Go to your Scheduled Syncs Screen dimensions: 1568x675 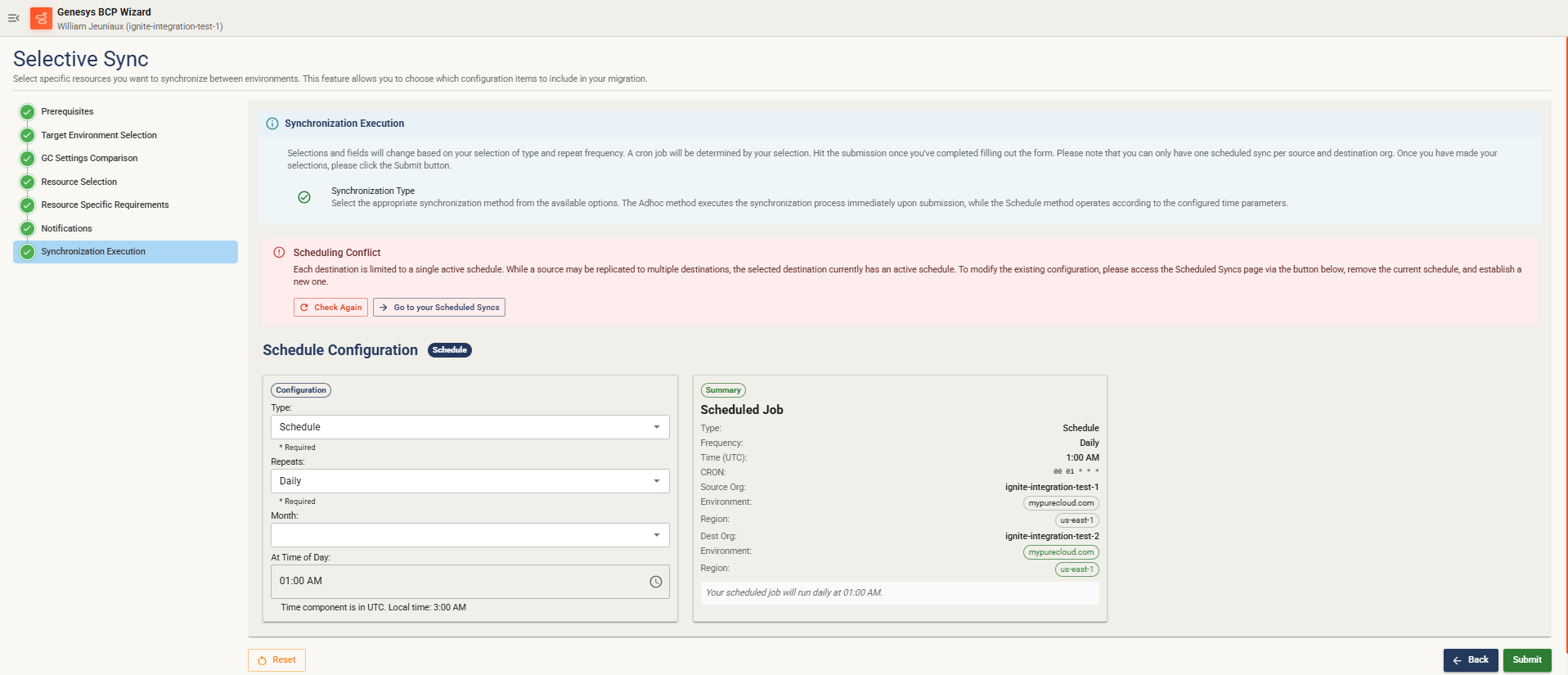(439, 308)
